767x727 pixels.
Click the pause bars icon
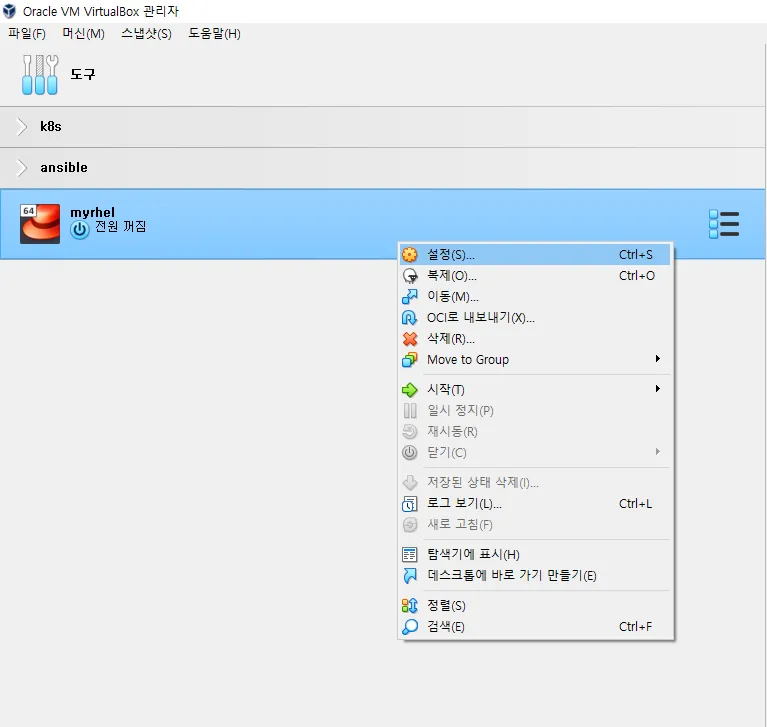[x=409, y=410]
